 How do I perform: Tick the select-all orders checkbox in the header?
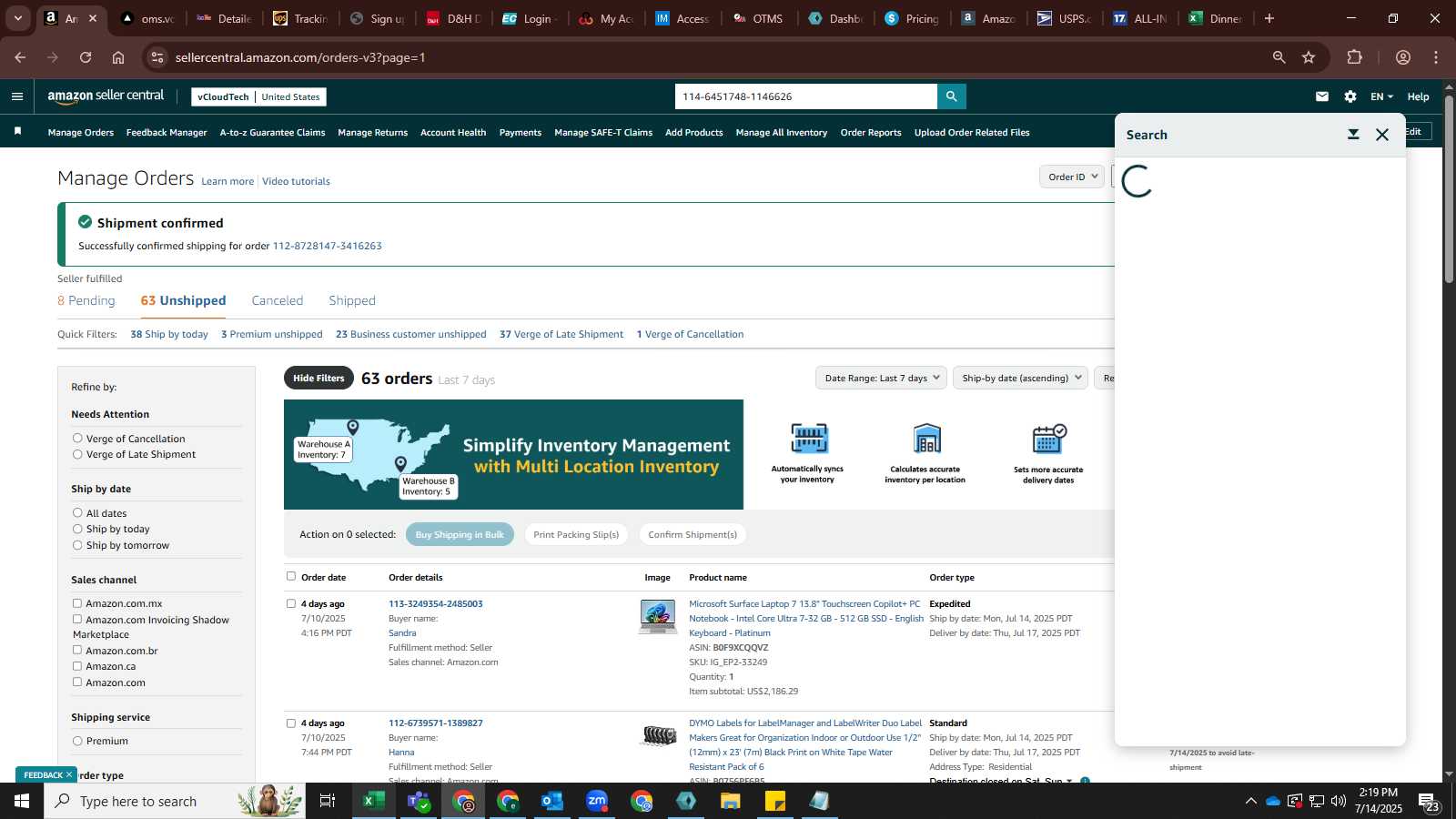pos(291,576)
